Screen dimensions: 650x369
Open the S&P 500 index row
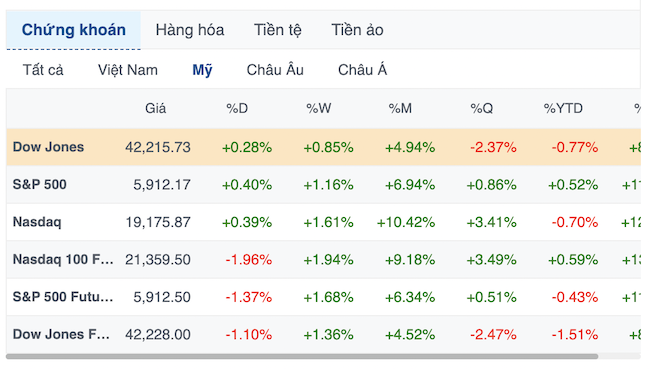(x=323, y=184)
